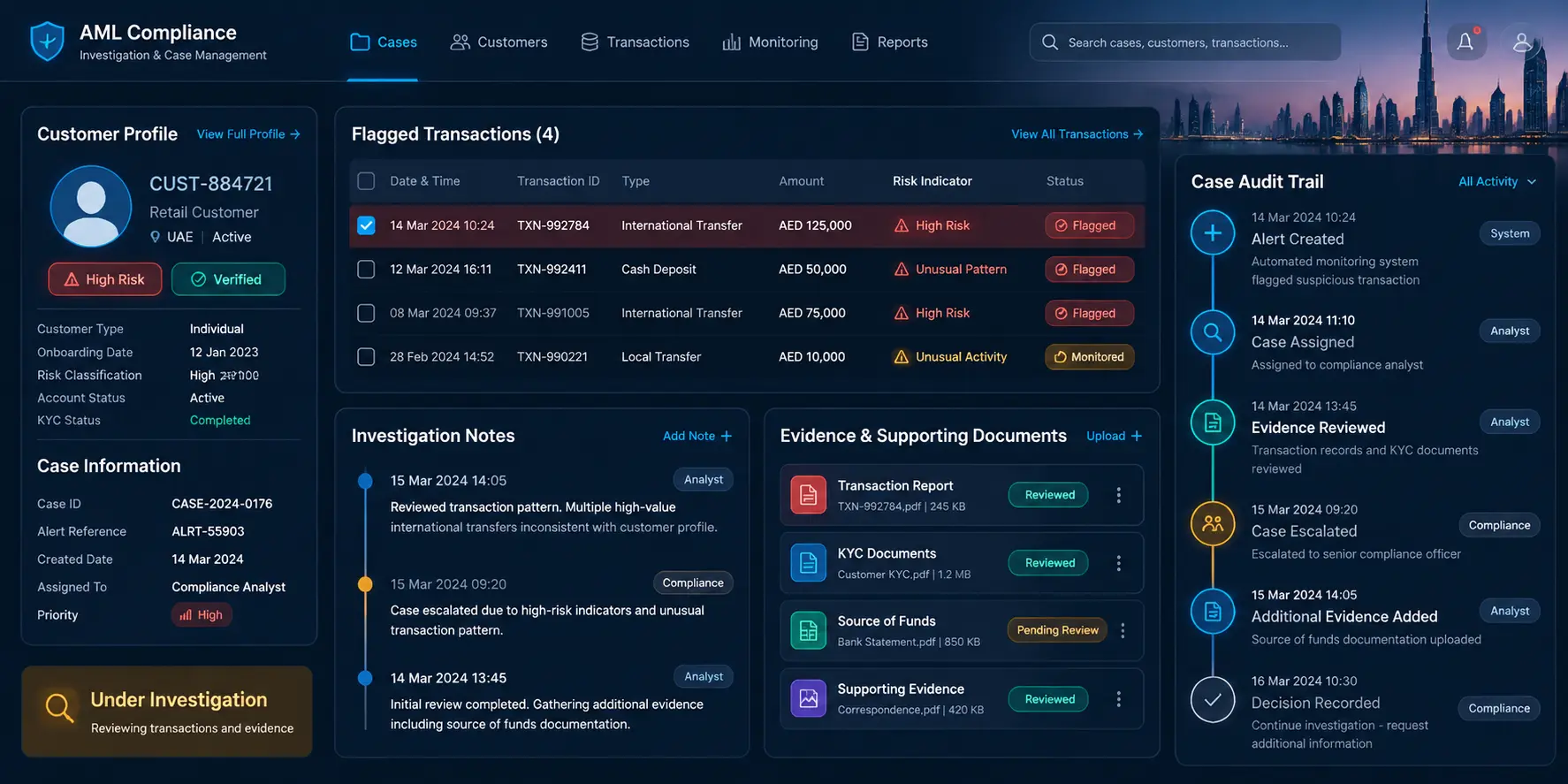
Task: Check the TXN-990221 row checkbox
Action: (x=366, y=357)
